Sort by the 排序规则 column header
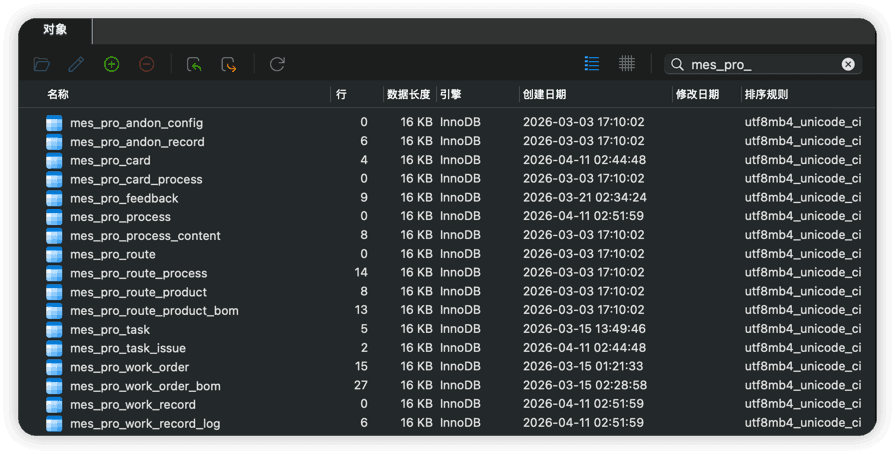This screenshot has height=454, width=895. pos(766,94)
